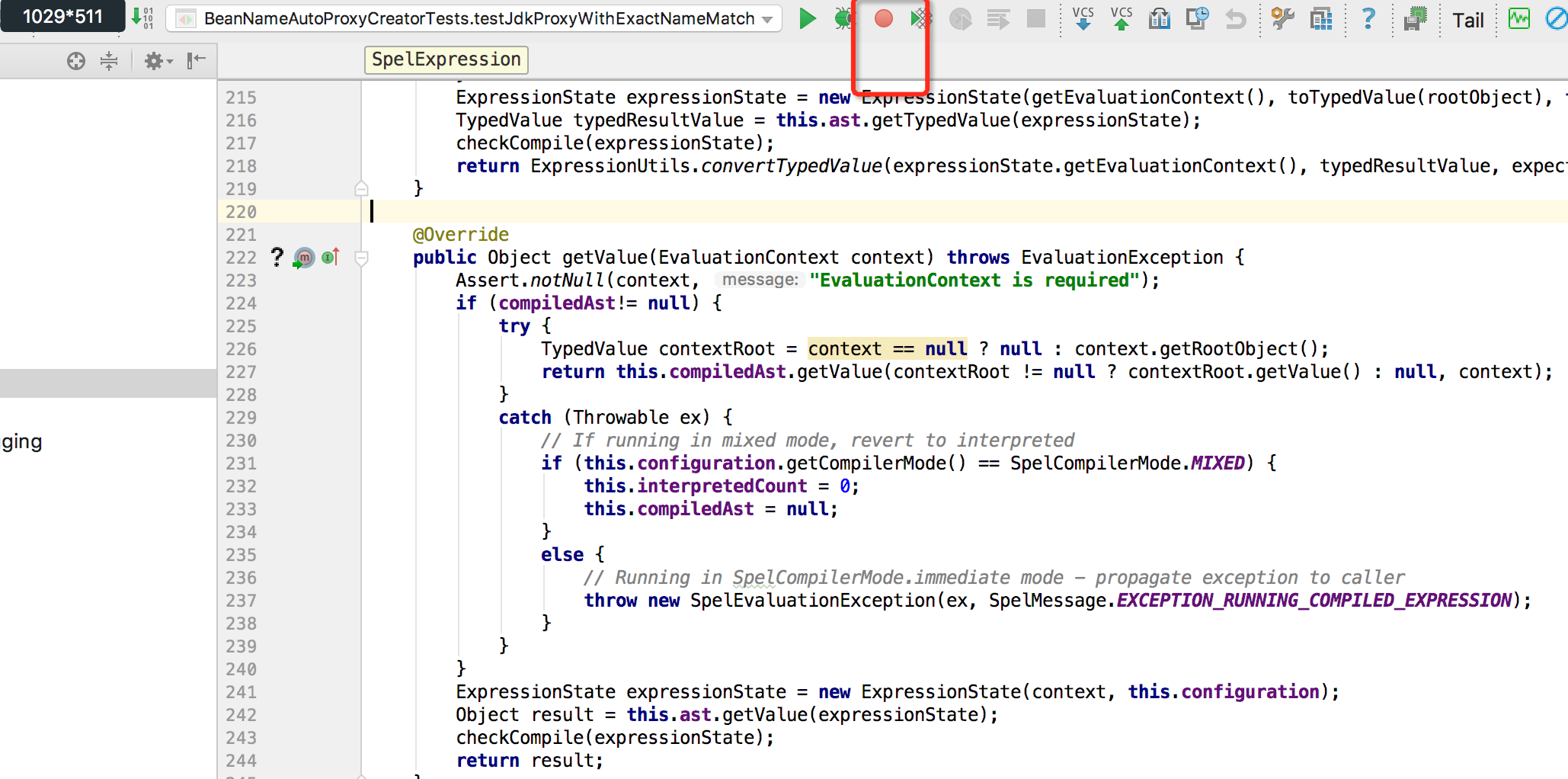The height and width of the screenshot is (779, 1568).
Task: Hide the side panel using collapse arrow
Action: [197, 61]
